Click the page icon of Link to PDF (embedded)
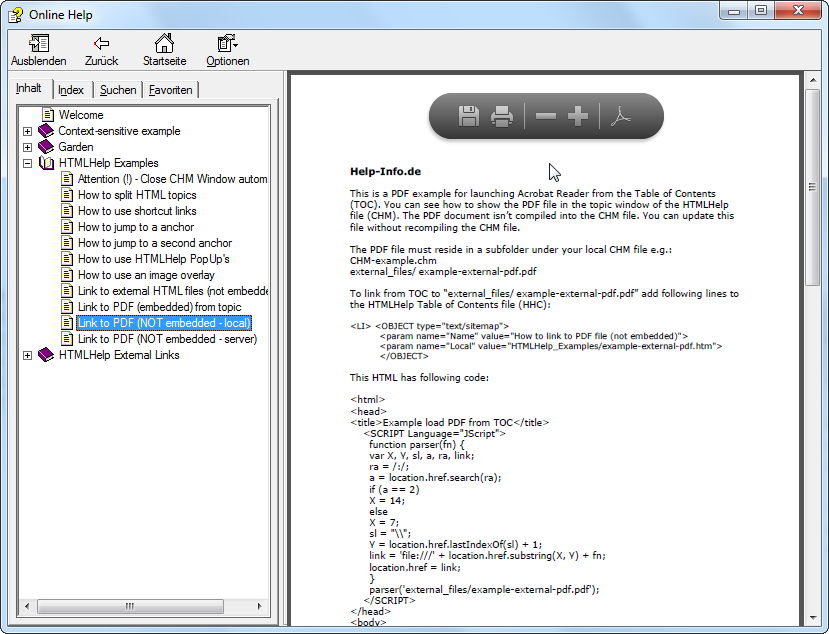 tap(67, 307)
